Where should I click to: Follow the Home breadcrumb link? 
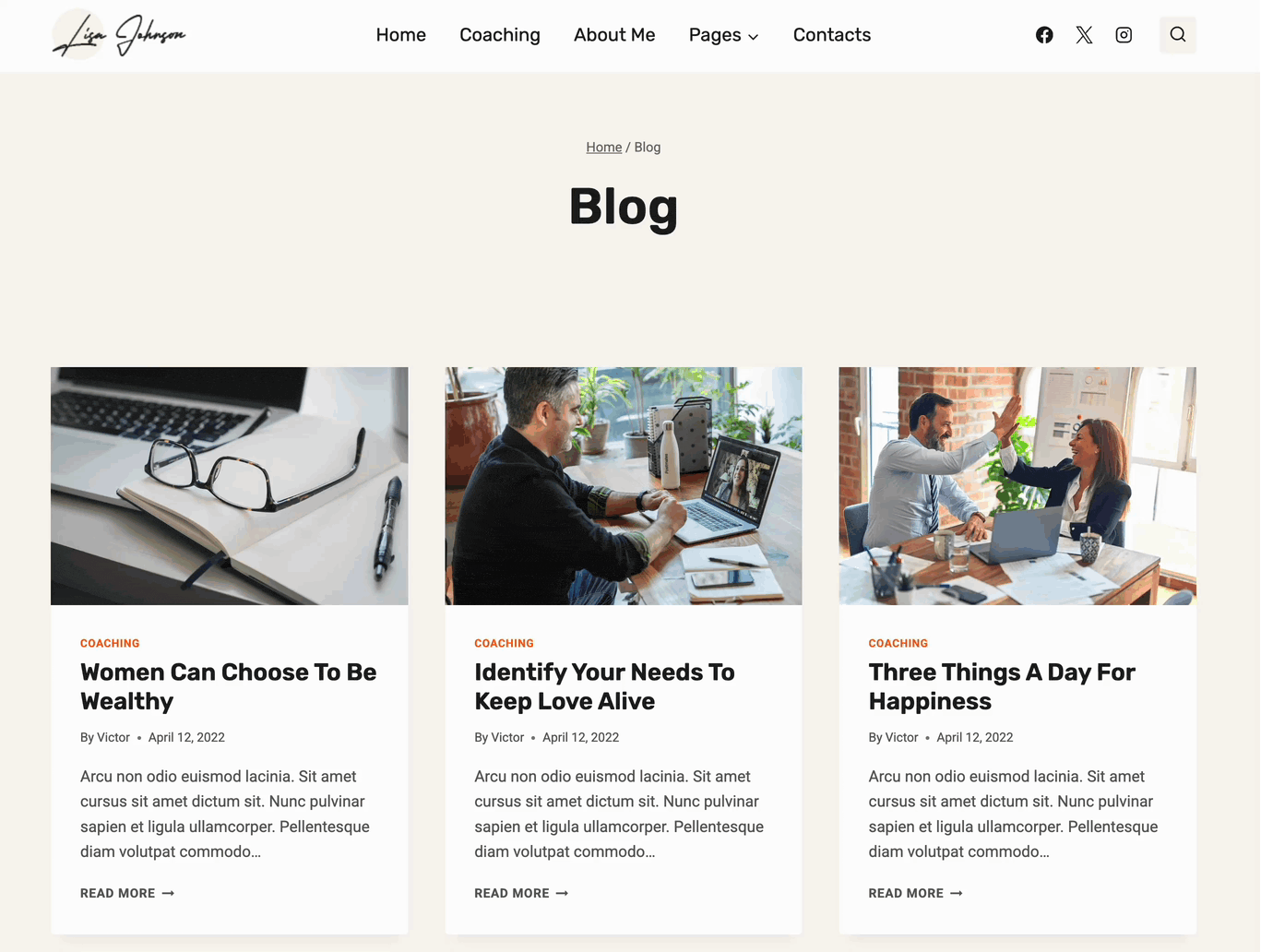(x=604, y=148)
